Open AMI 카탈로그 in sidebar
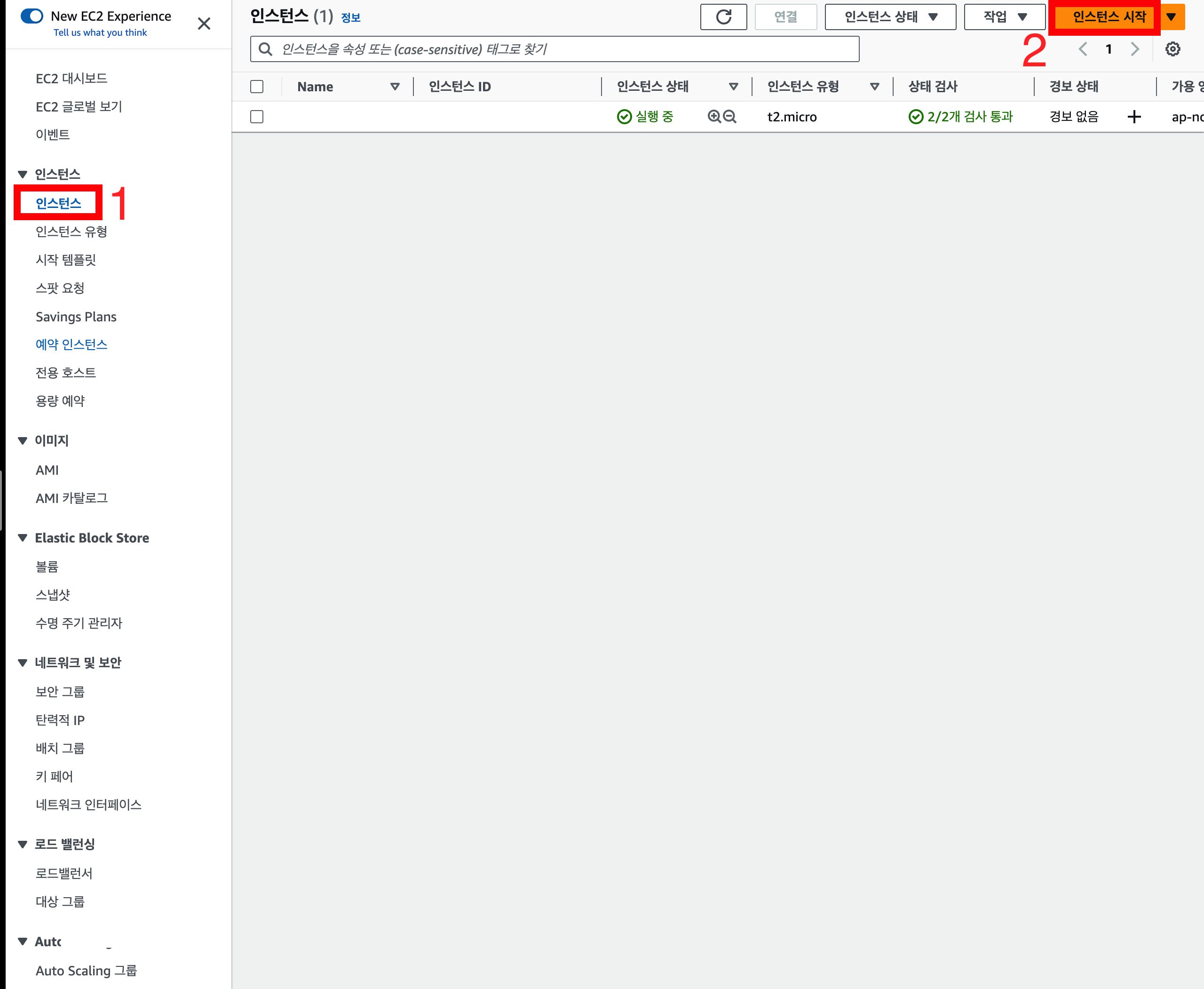Image resolution: width=1204 pixels, height=989 pixels. (x=71, y=498)
